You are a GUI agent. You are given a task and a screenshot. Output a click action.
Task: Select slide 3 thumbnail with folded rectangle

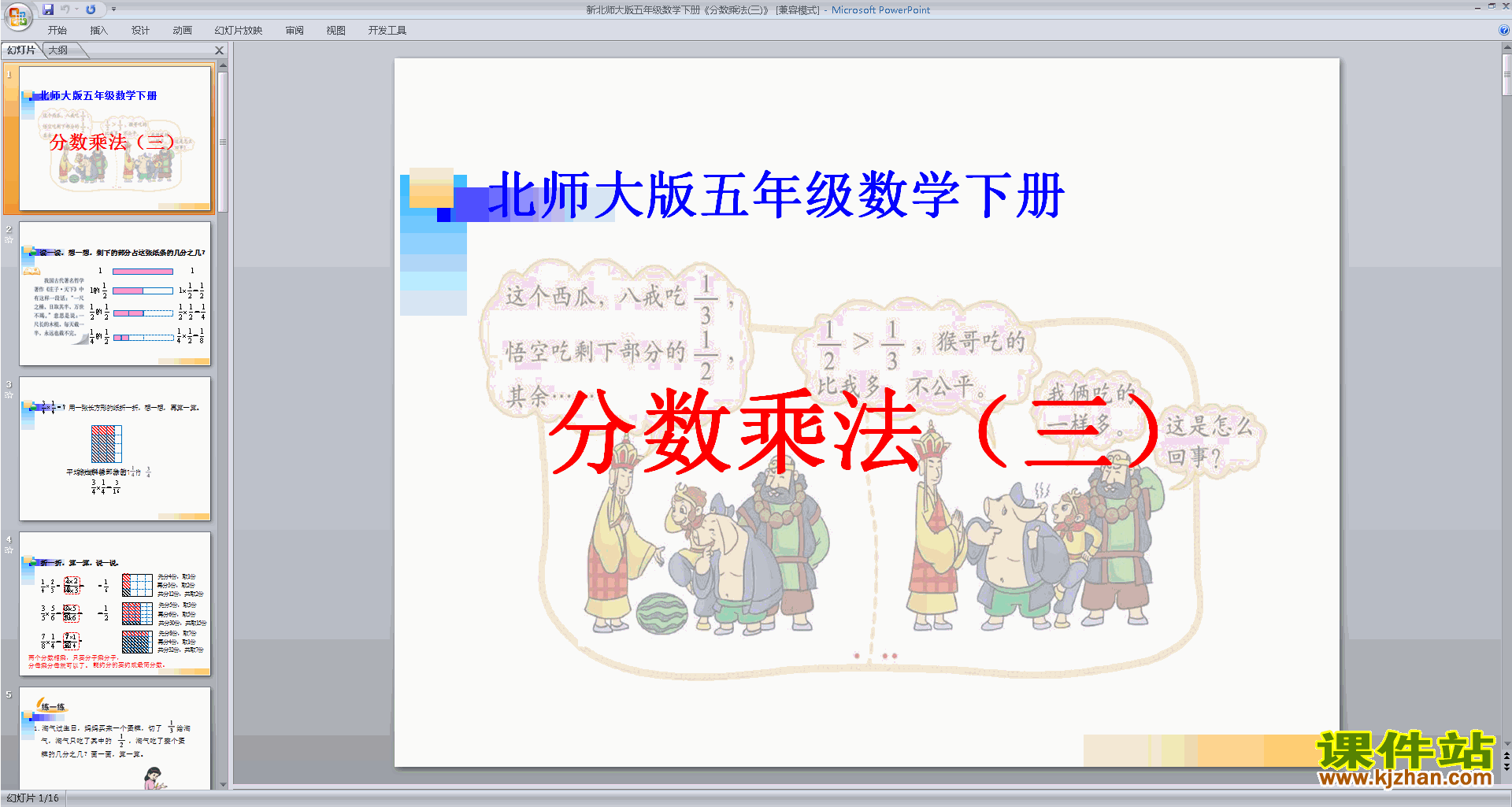tap(115, 449)
